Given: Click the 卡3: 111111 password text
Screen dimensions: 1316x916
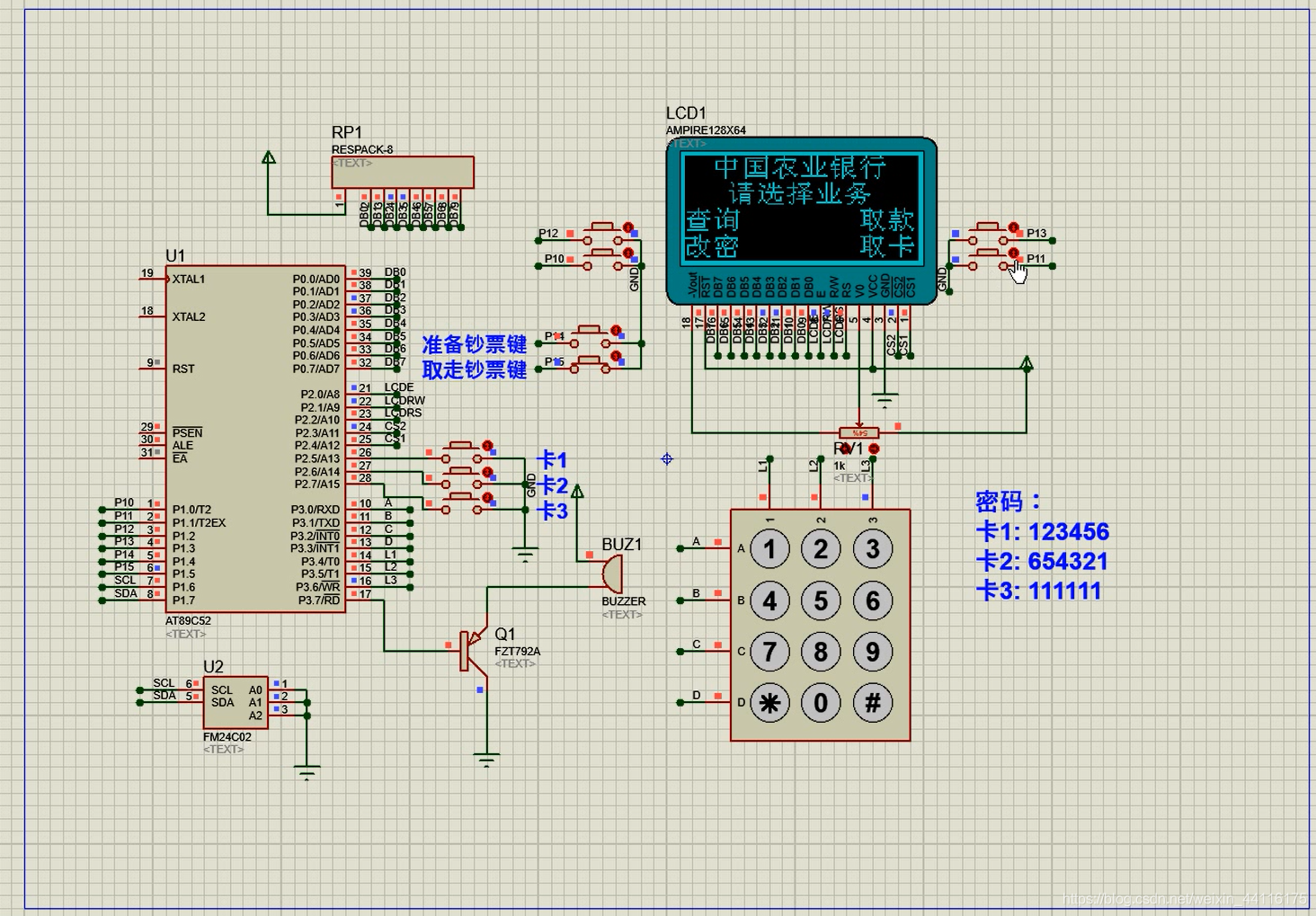Looking at the screenshot, I should (x=1038, y=591).
